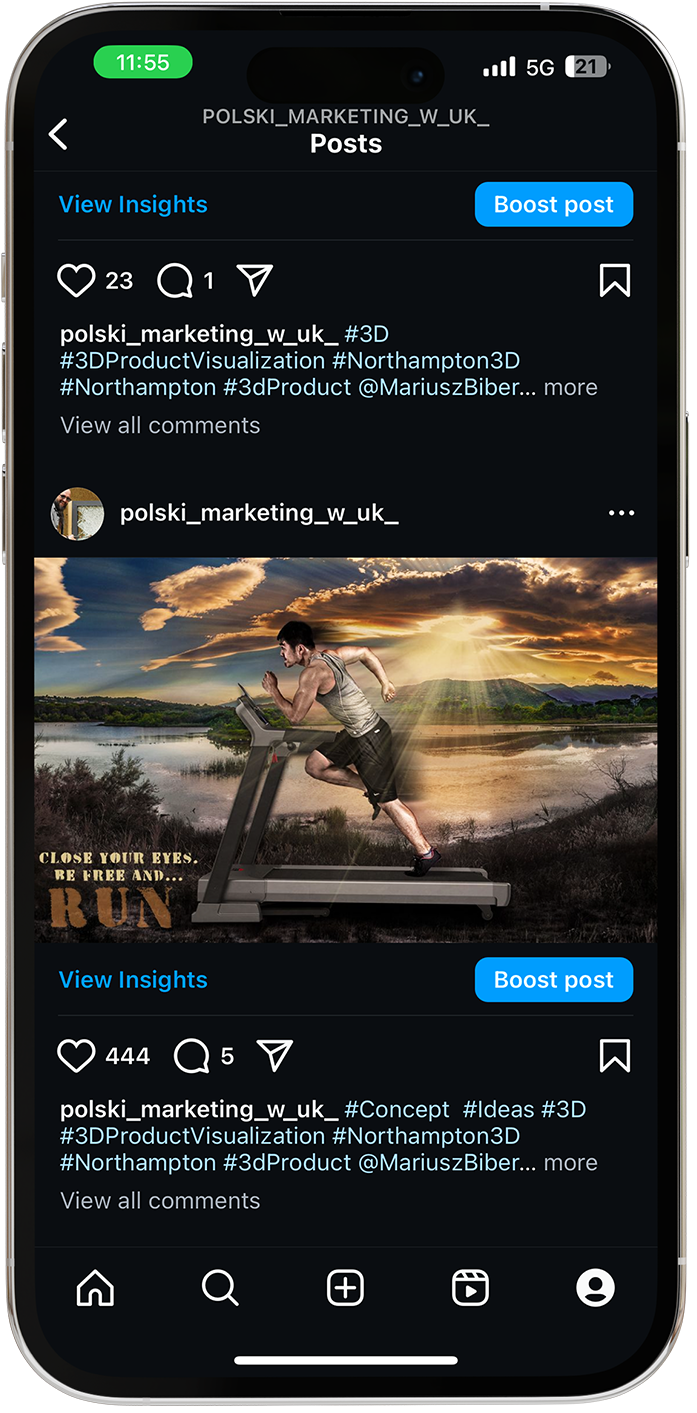Viewport: 697px width, 1413px height.
Task: Open View Insights under the treadmill image
Action: 133,980
